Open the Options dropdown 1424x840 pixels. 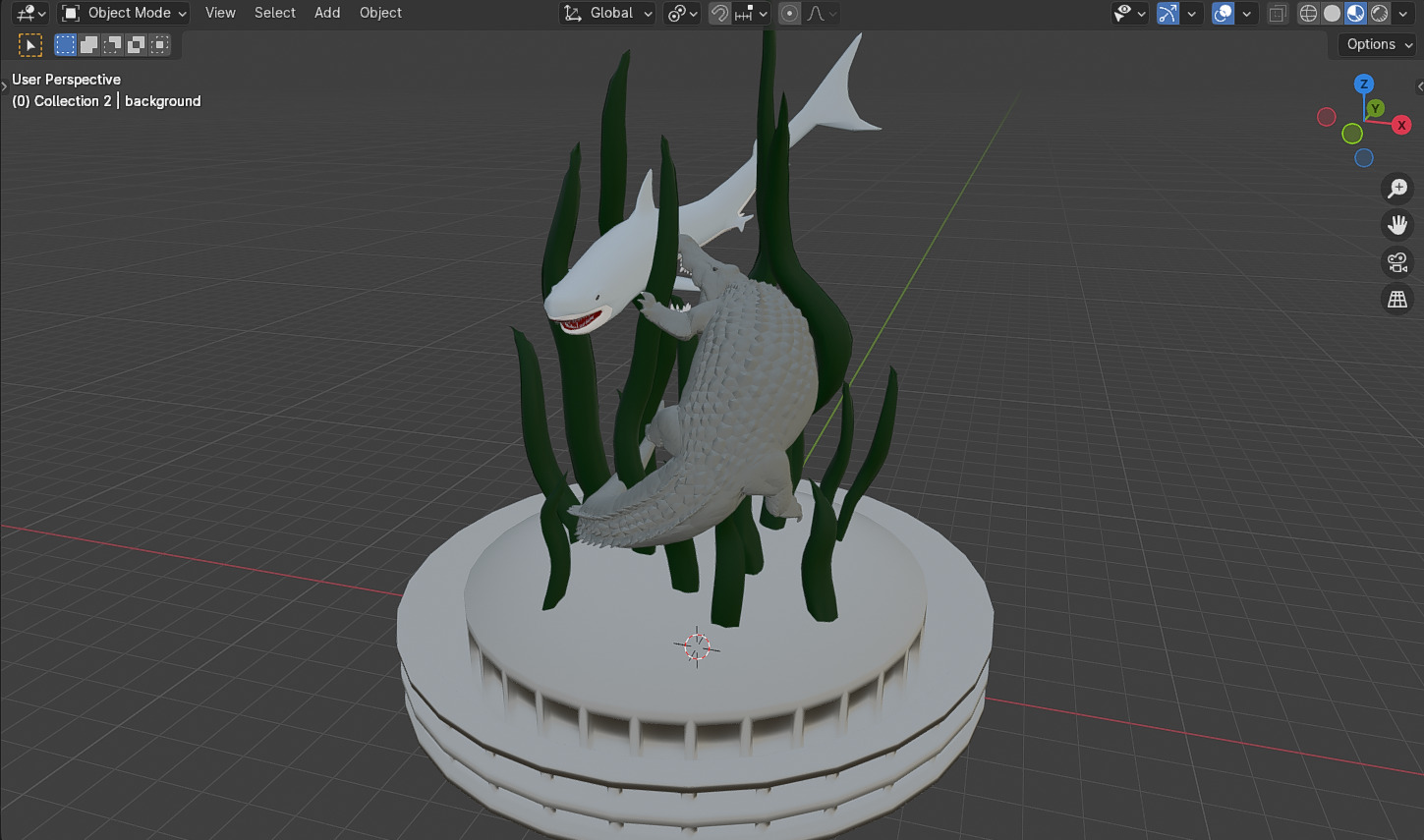point(1379,44)
